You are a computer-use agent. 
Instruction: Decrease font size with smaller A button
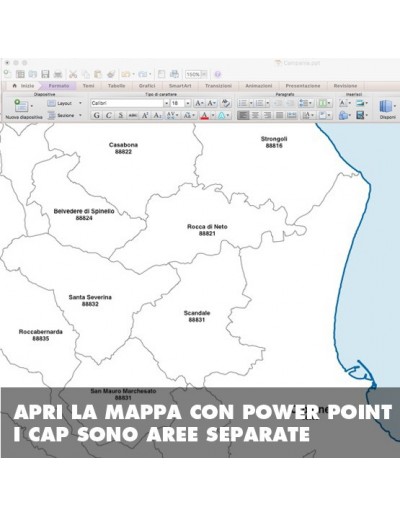click(x=212, y=103)
